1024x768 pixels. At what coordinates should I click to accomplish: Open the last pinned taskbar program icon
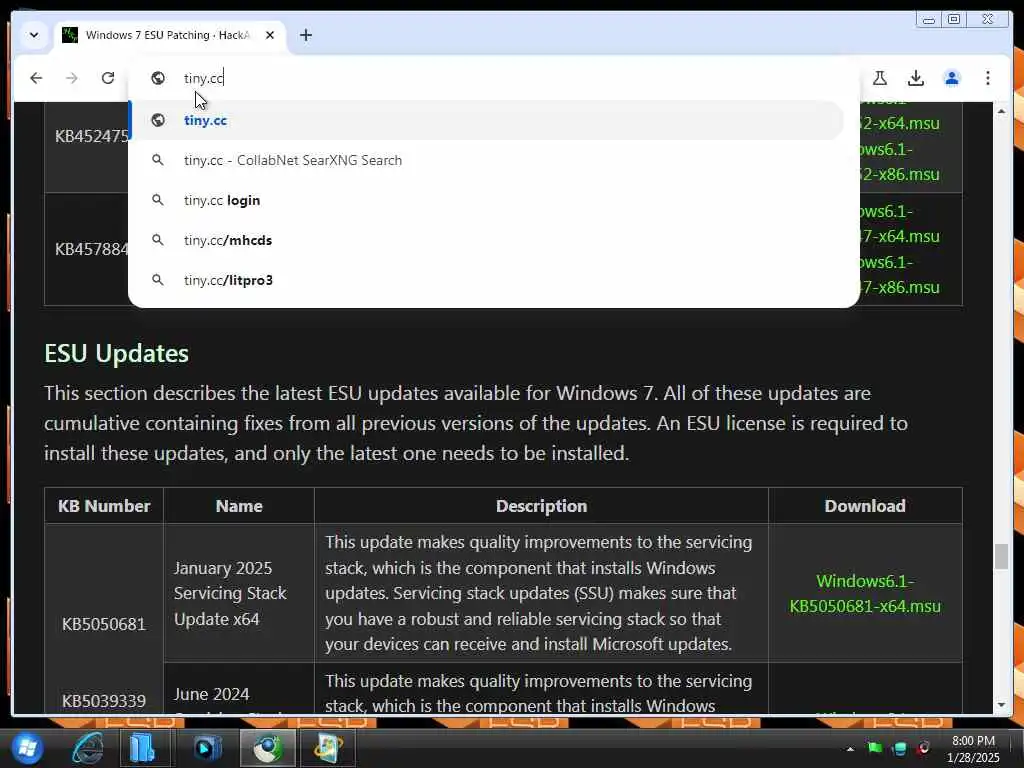click(x=327, y=748)
